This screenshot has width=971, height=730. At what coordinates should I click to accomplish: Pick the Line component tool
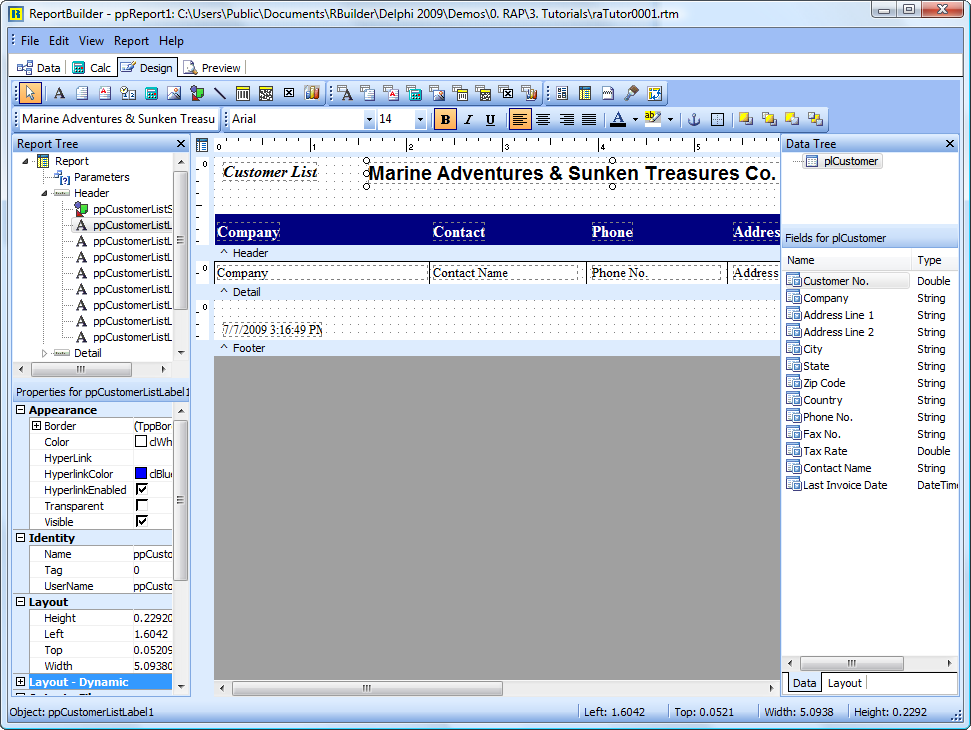(220, 93)
